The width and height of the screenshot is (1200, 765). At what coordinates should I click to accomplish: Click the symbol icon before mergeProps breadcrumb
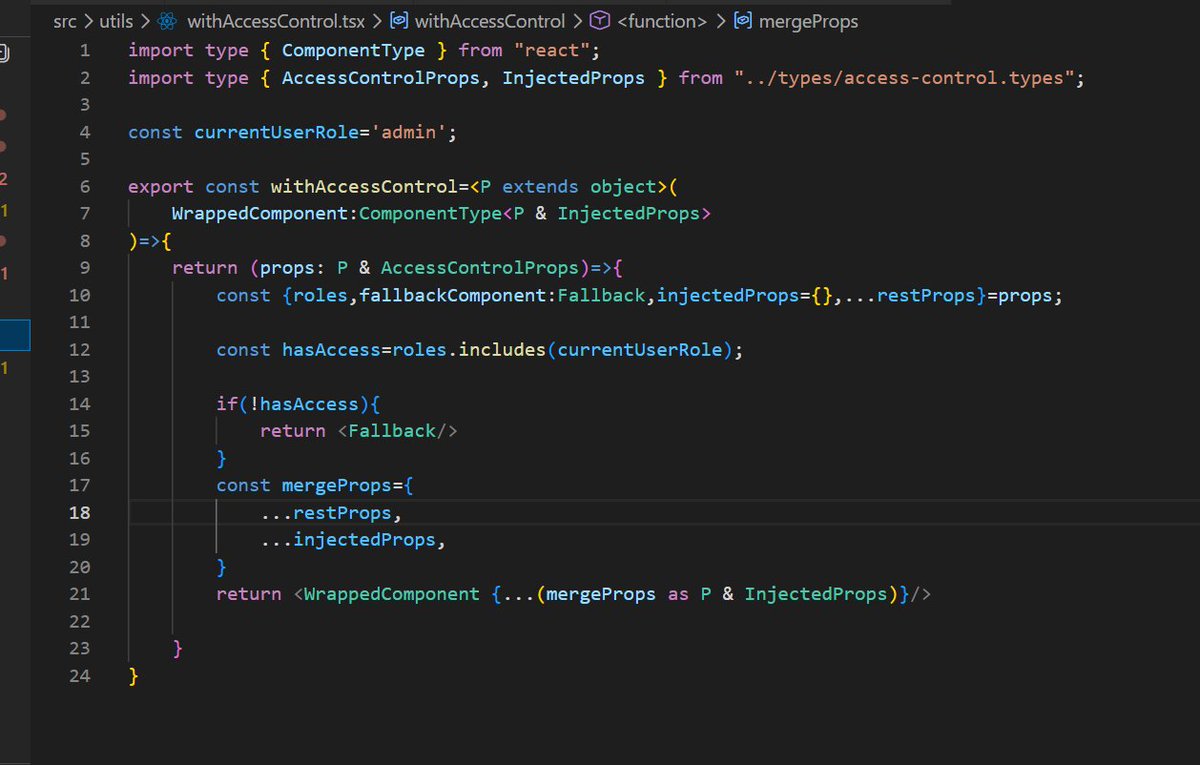click(744, 20)
